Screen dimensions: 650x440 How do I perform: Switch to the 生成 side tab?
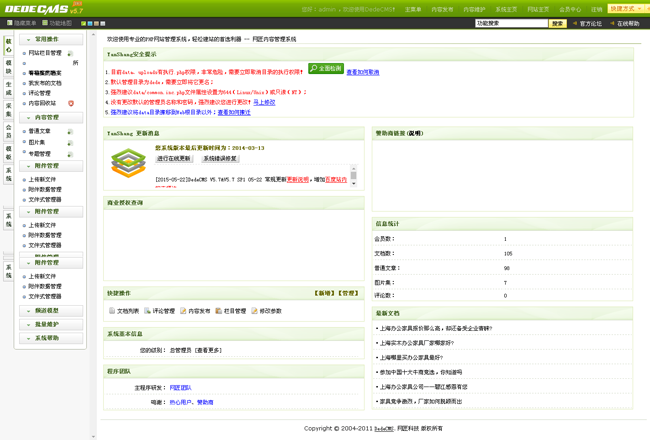coord(9,89)
